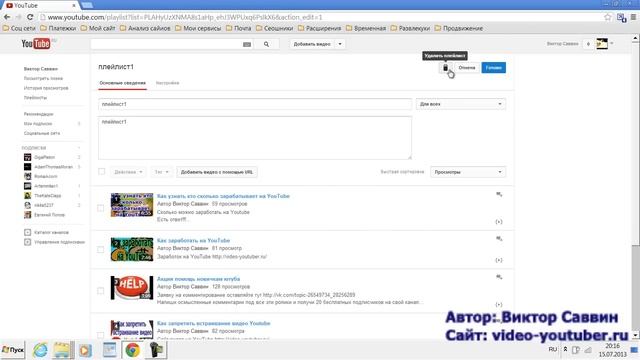Viewport: 640px width, 360px height.
Task: Go back with browser back arrow
Action: pyautogui.click(x=7, y=17)
